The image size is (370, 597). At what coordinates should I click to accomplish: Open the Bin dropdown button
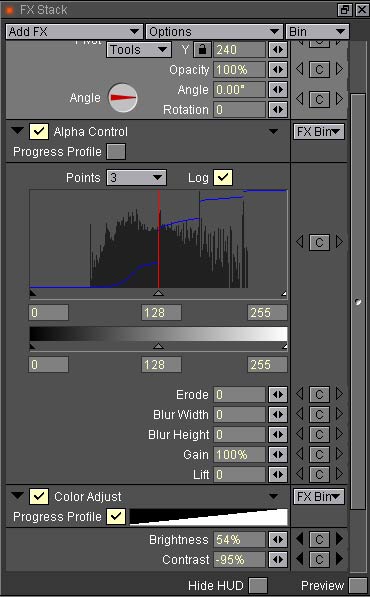(317, 32)
